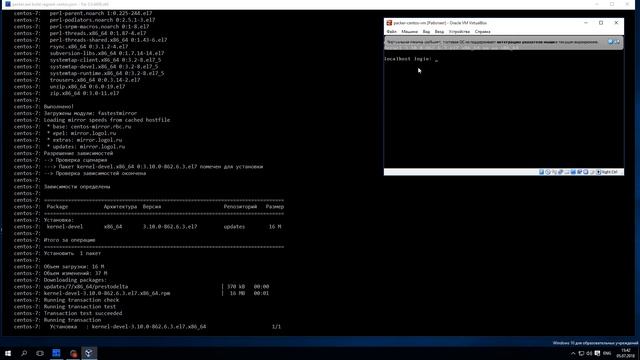Click inside the VM console at localhost login prompt

click(x=411, y=59)
